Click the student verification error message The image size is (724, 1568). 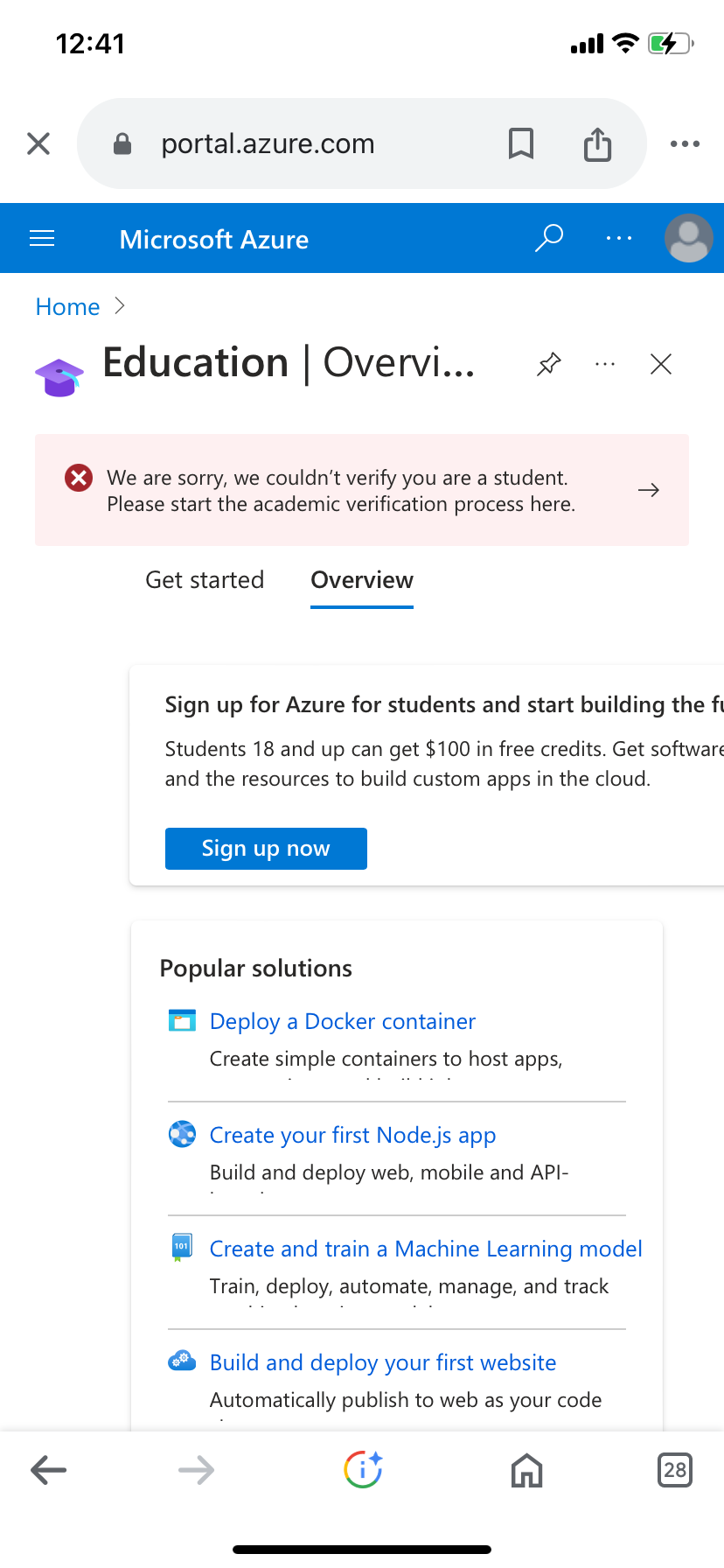(x=341, y=491)
